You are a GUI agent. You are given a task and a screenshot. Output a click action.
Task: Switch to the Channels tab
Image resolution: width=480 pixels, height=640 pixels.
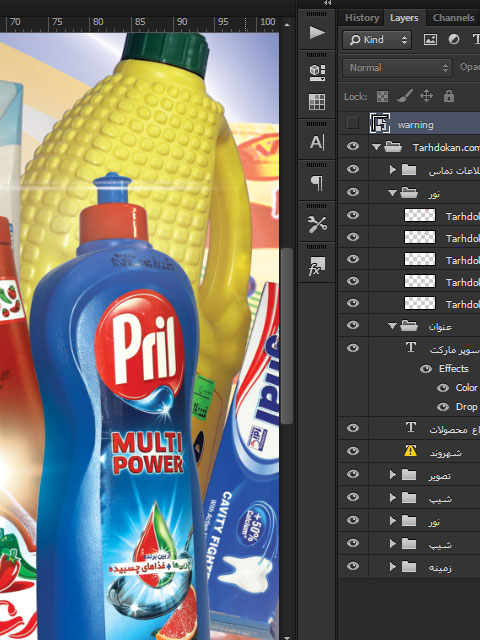[x=453, y=18]
